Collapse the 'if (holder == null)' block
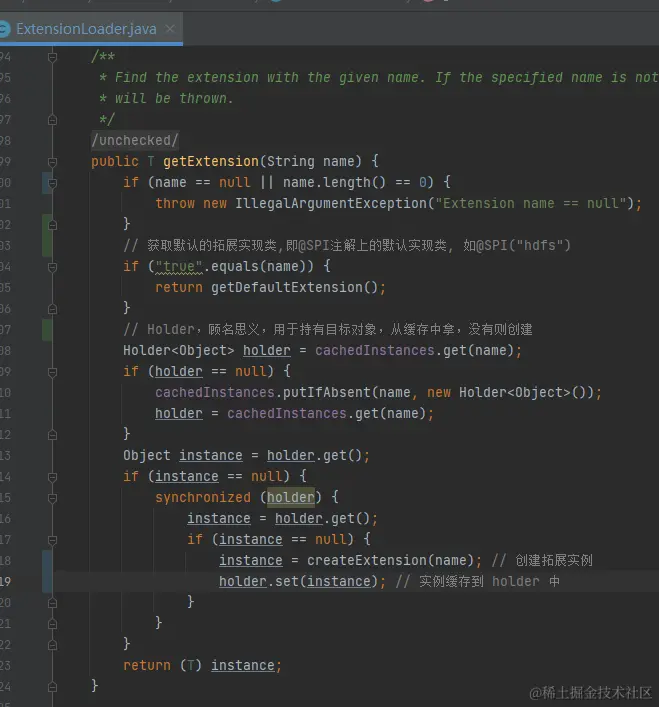 click(x=52, y=372)
